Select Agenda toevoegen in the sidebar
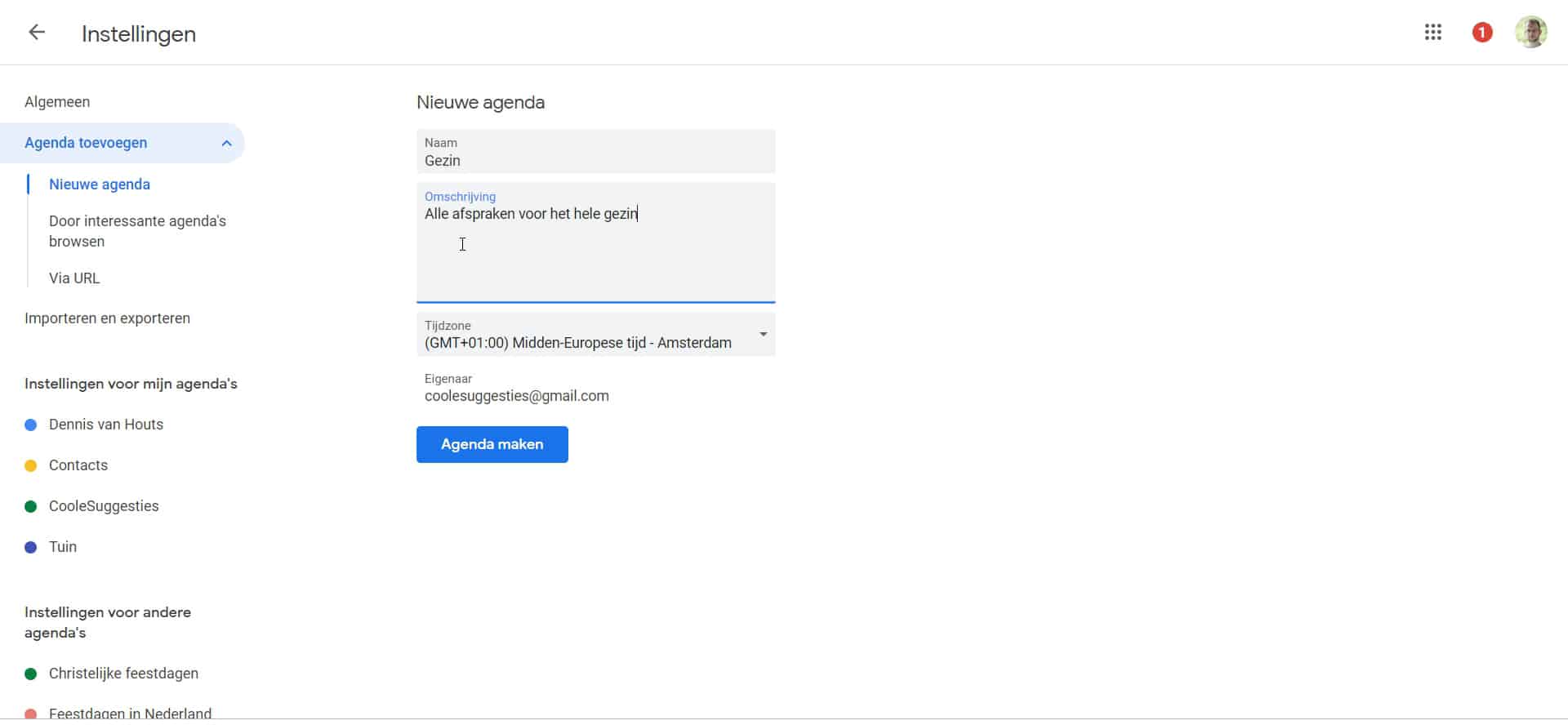This screenshot has height=725, width=1568. 122,143
